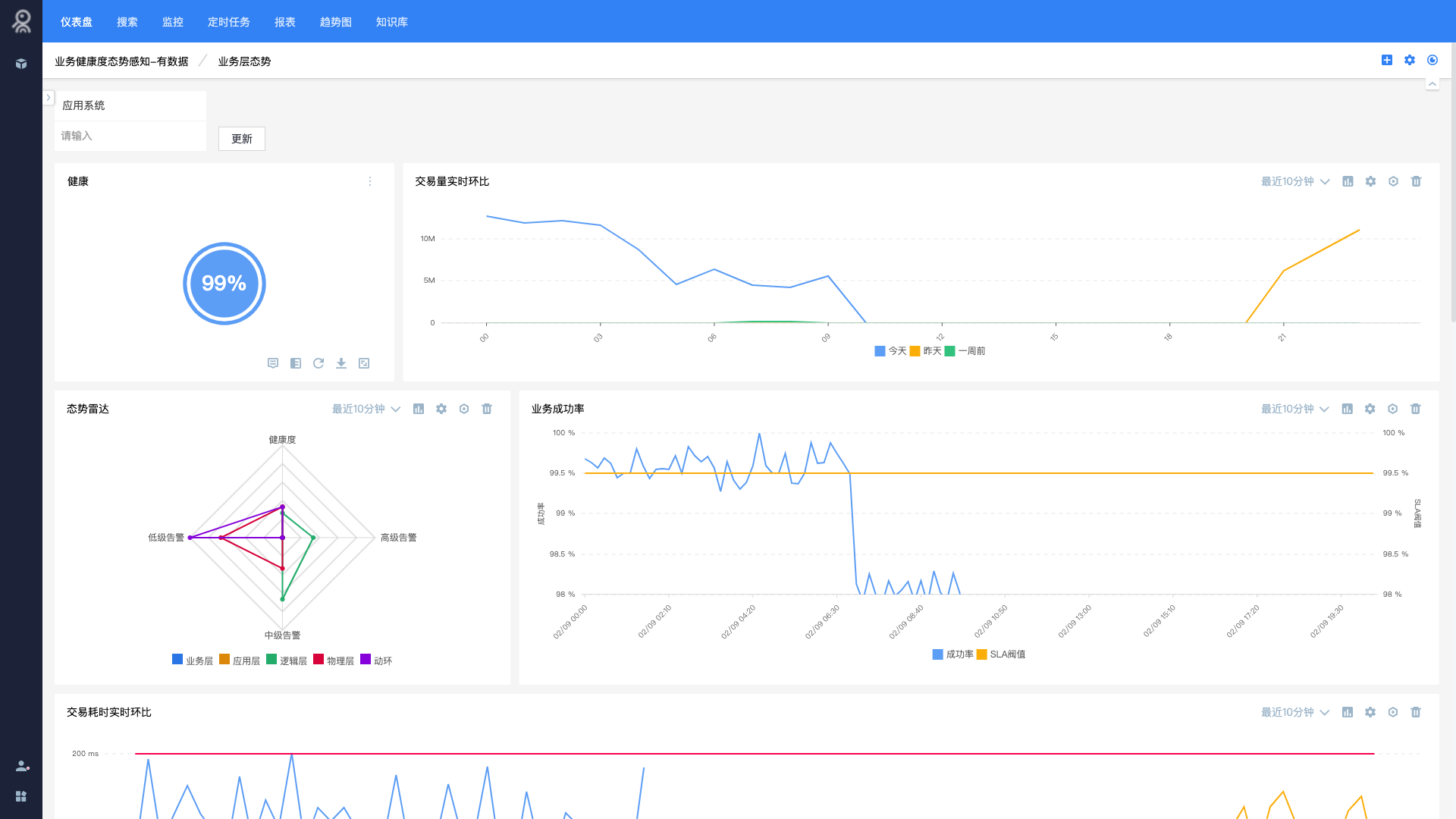1456x819 pixels.
Task: Delete the 业务成功率 panel
Action: tap(1415, 409)
